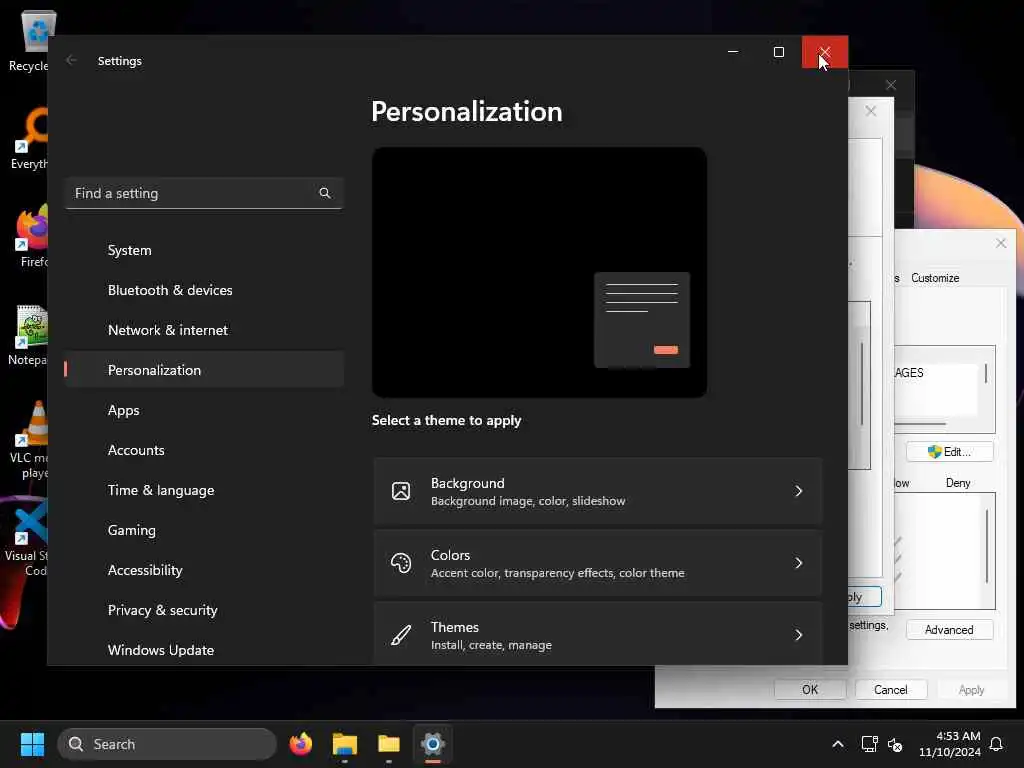Click the muted volume tray icon
1024x768 pixels.
pos(895,744)
